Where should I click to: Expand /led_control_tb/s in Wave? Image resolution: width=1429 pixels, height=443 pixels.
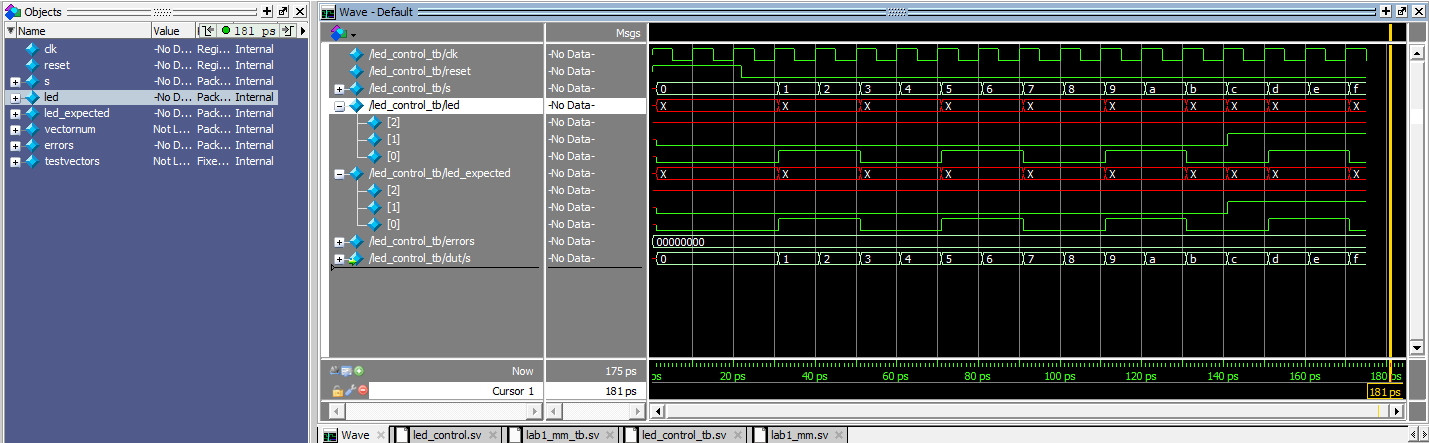click(x=339, y=89)
